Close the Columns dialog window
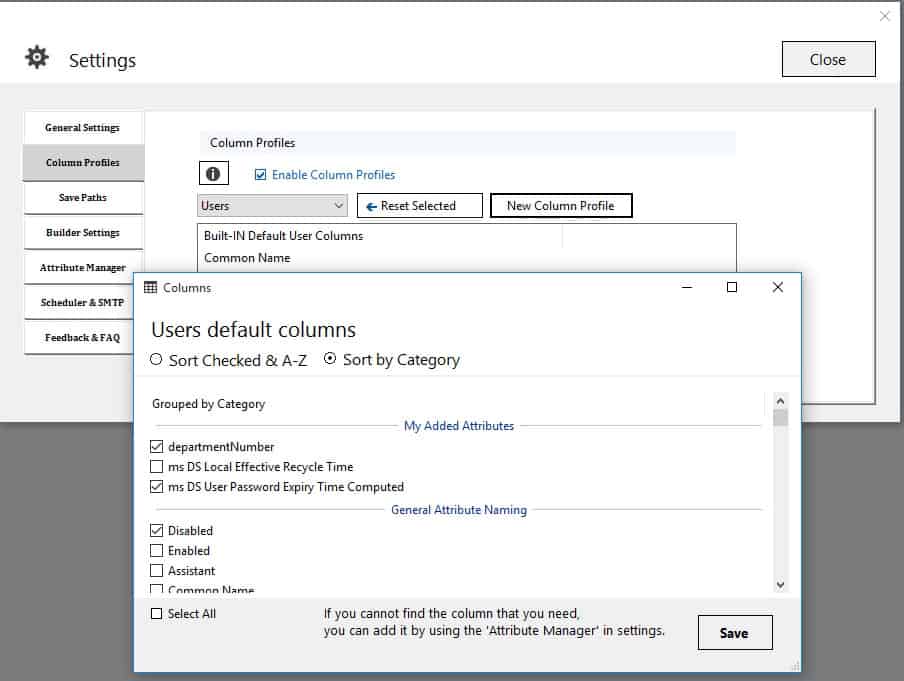Image resolution: width=904 pixels, height=681 pixels. (778, 287)
